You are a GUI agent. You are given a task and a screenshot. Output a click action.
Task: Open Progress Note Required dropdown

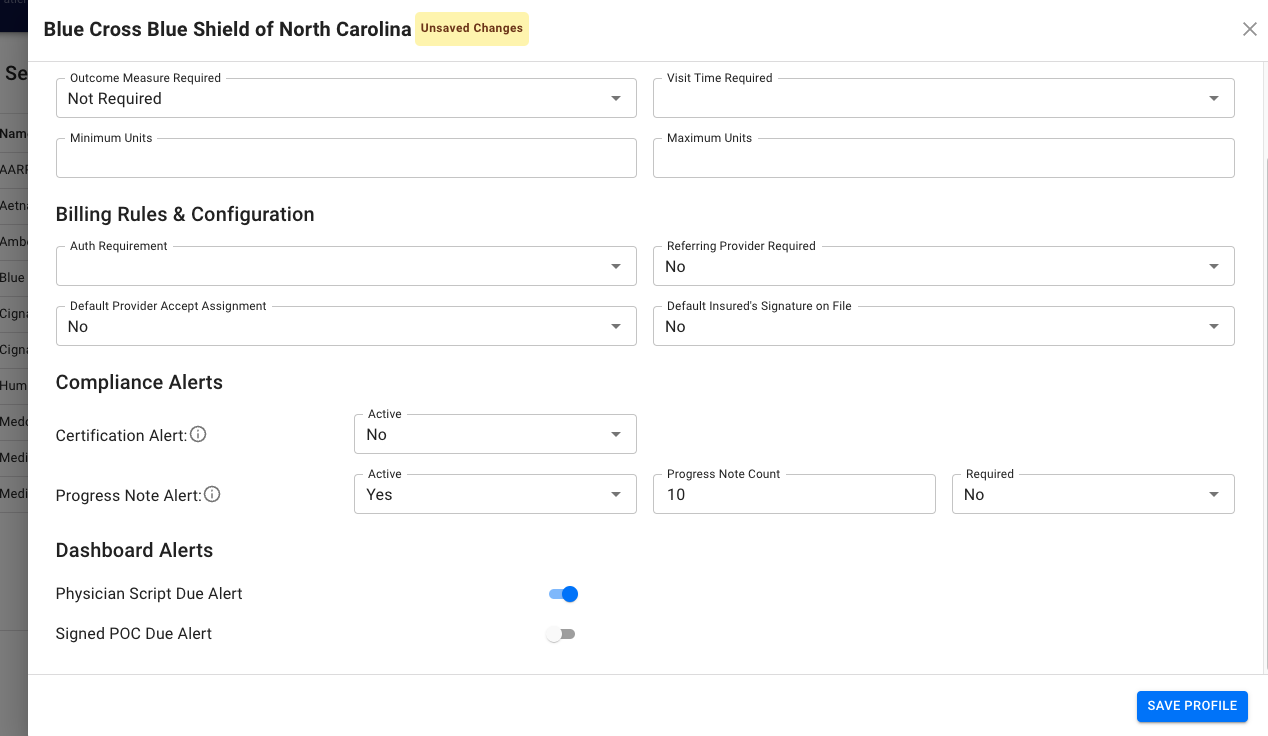[x=1093, y=494]
